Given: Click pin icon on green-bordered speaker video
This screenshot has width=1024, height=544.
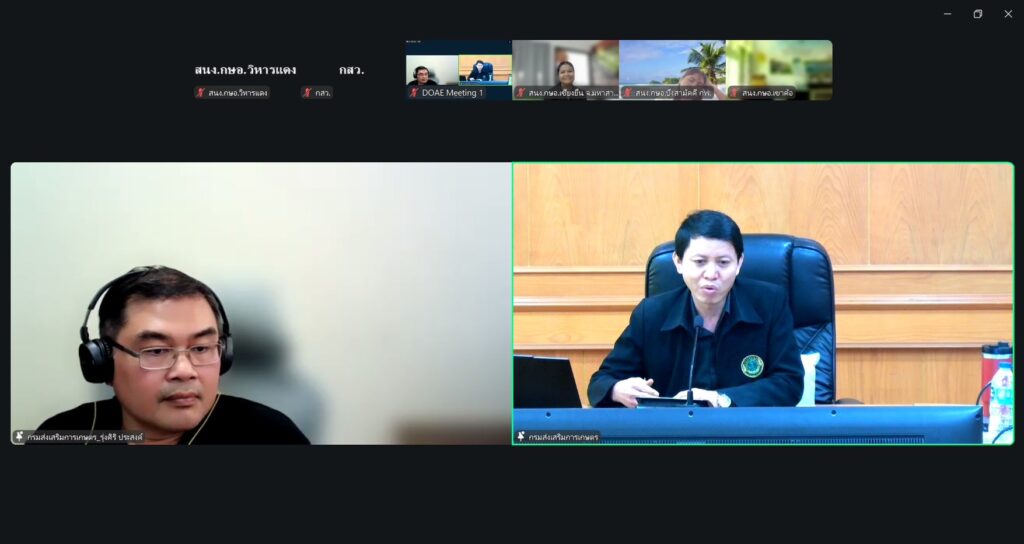Looking at the screenshot, I should tap(521, 437).
